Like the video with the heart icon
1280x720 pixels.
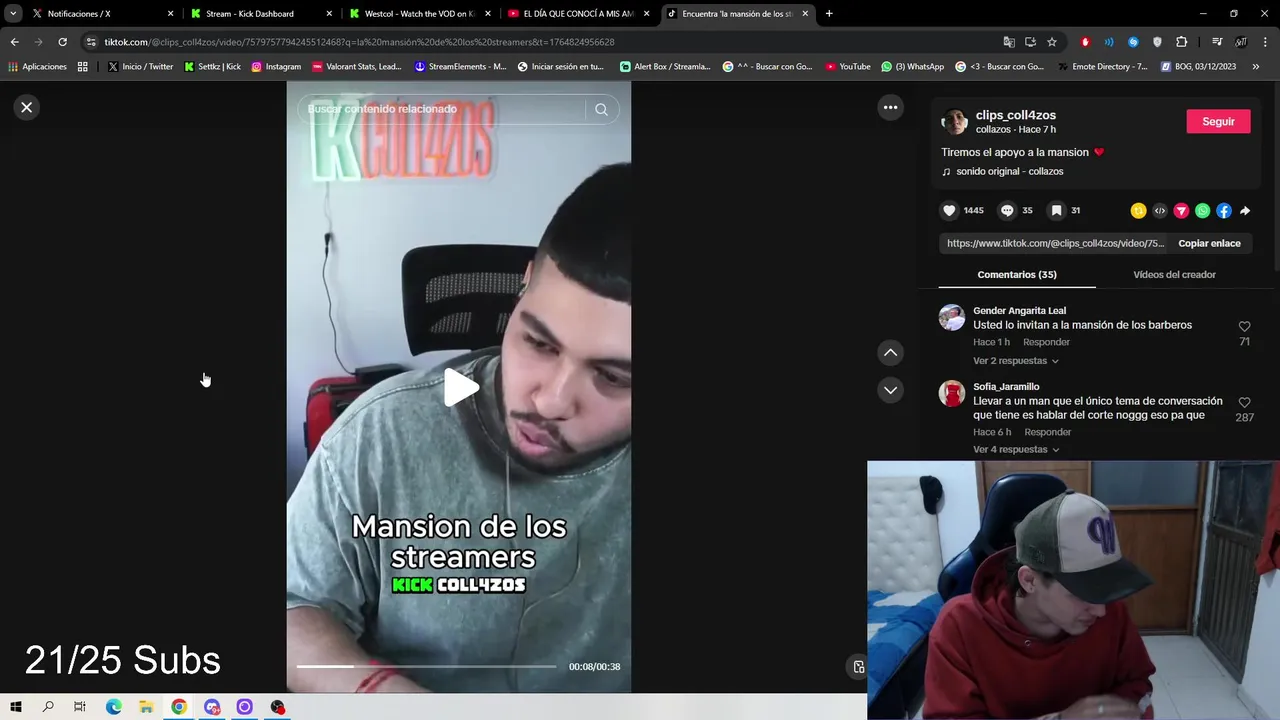[x=949, y=210]
